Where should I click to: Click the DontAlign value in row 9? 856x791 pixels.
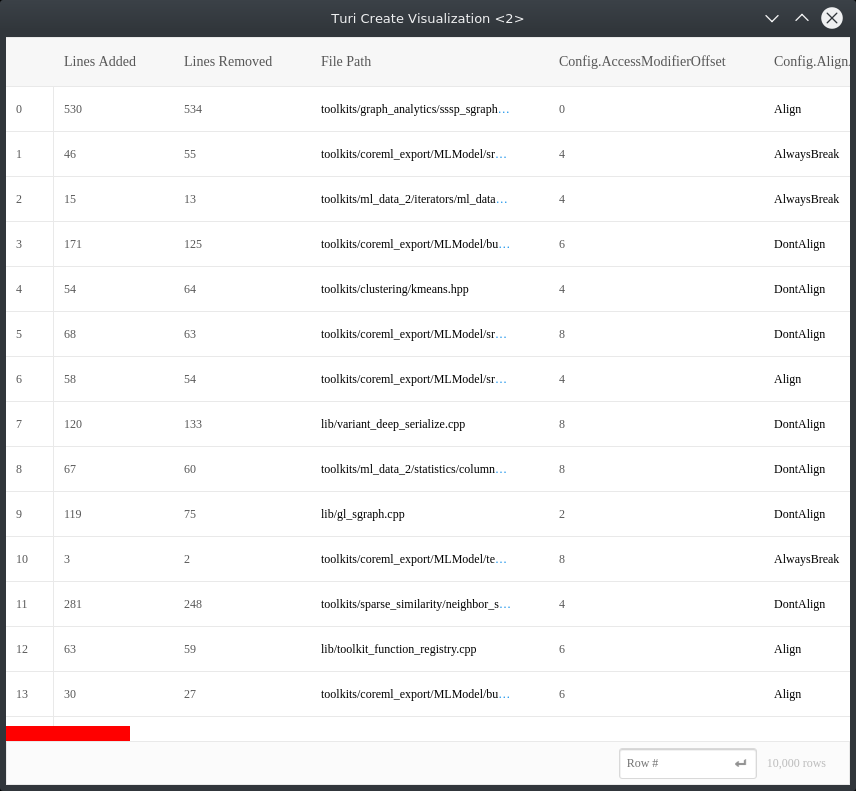[799, 514]
